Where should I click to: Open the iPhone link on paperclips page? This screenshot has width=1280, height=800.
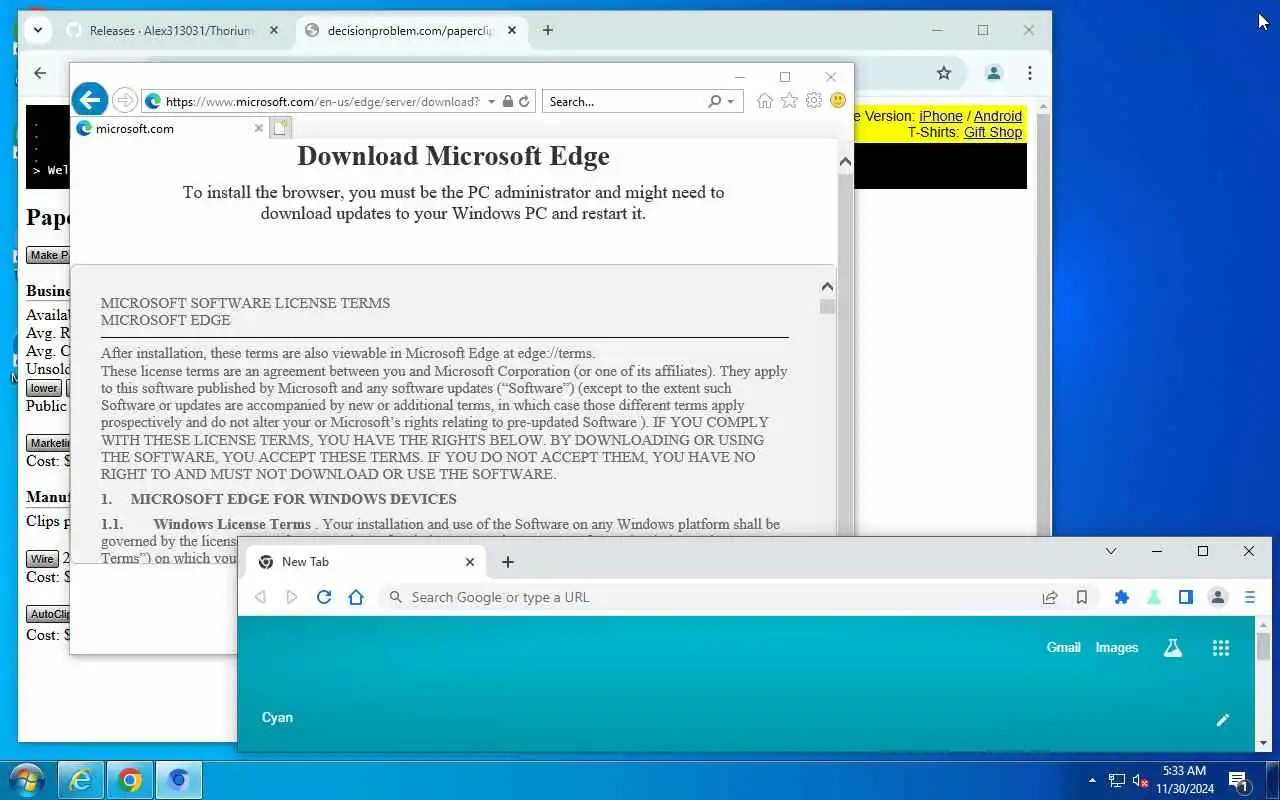(941, 116)
